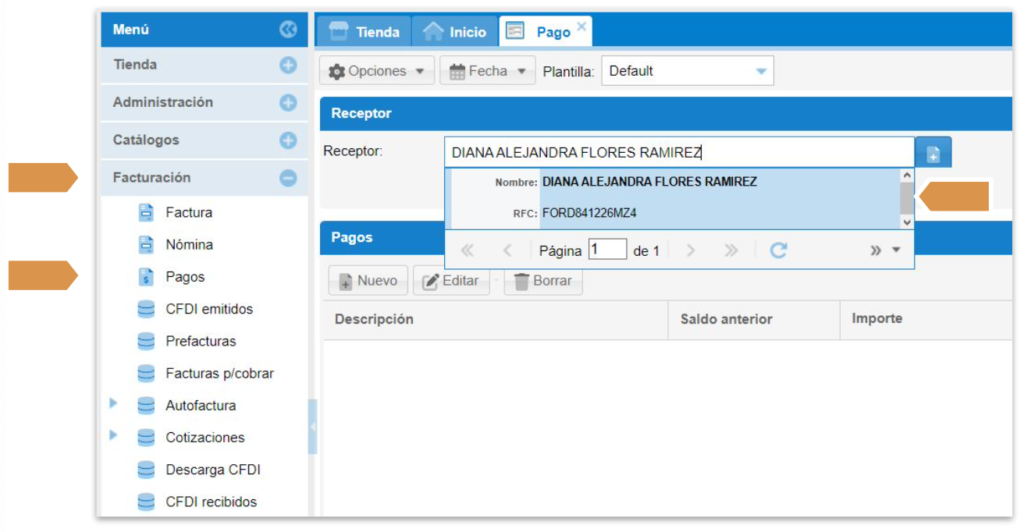
Task: Collapse the Facturación menu section
Action: [x=288, y=178]
